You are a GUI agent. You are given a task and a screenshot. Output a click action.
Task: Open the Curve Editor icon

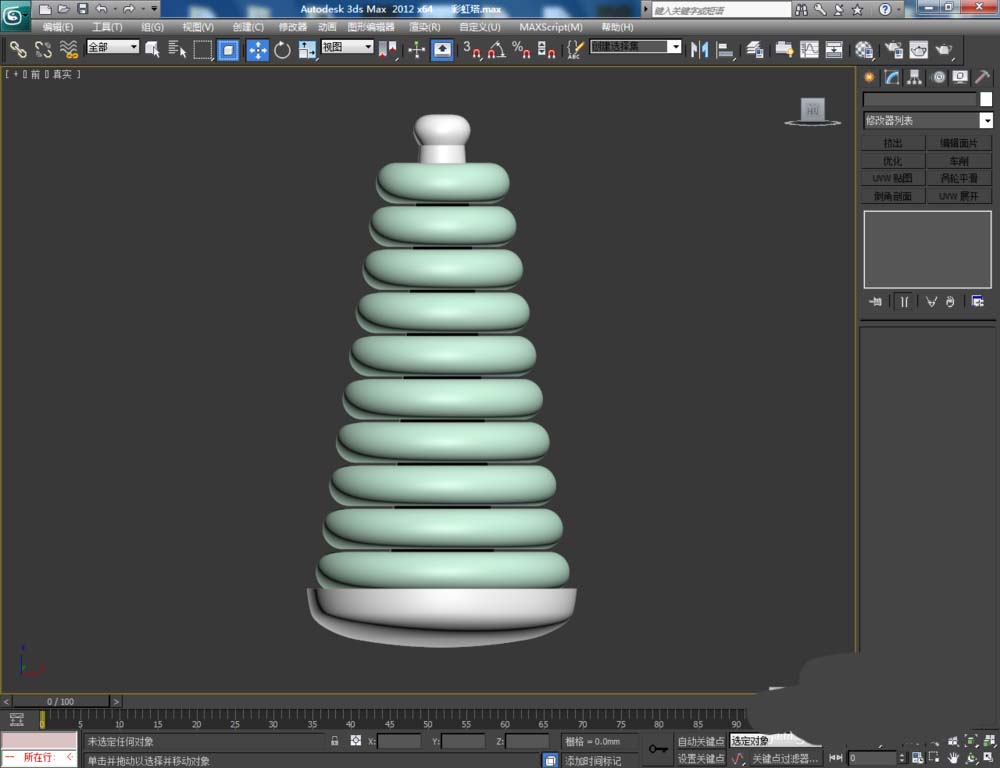pos(809,49)
